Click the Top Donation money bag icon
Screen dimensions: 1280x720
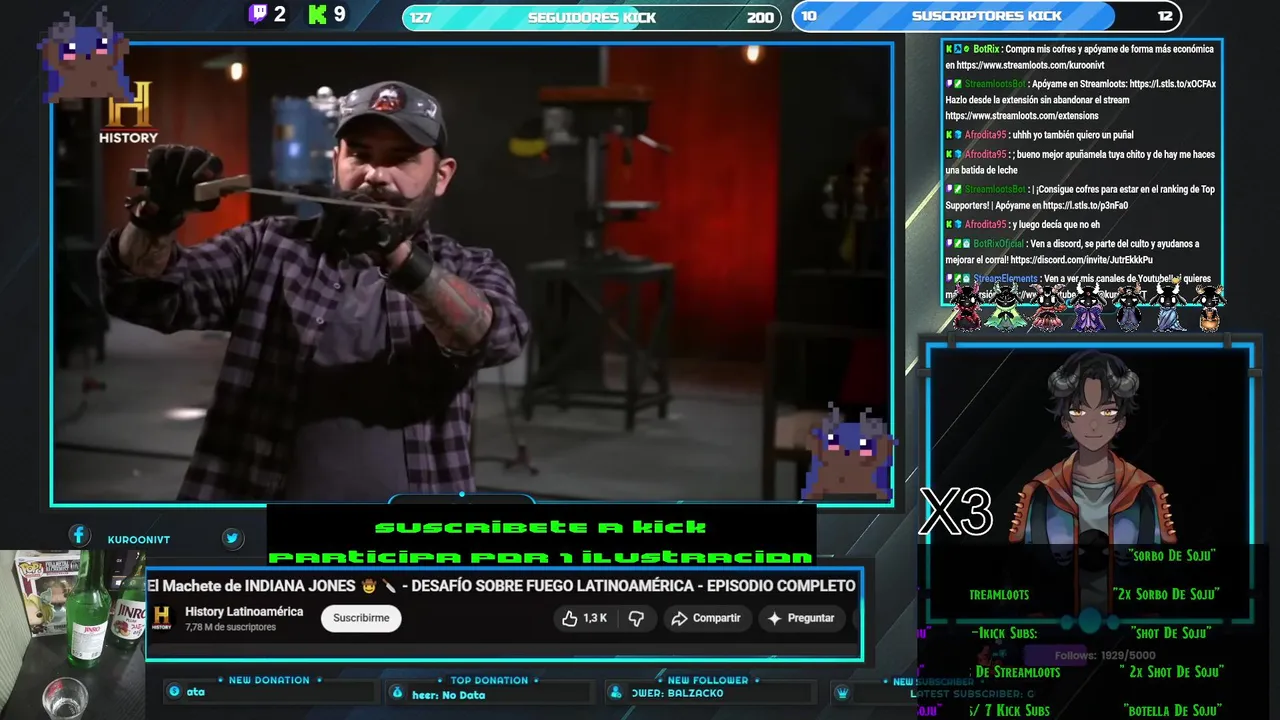click(397, 692)
